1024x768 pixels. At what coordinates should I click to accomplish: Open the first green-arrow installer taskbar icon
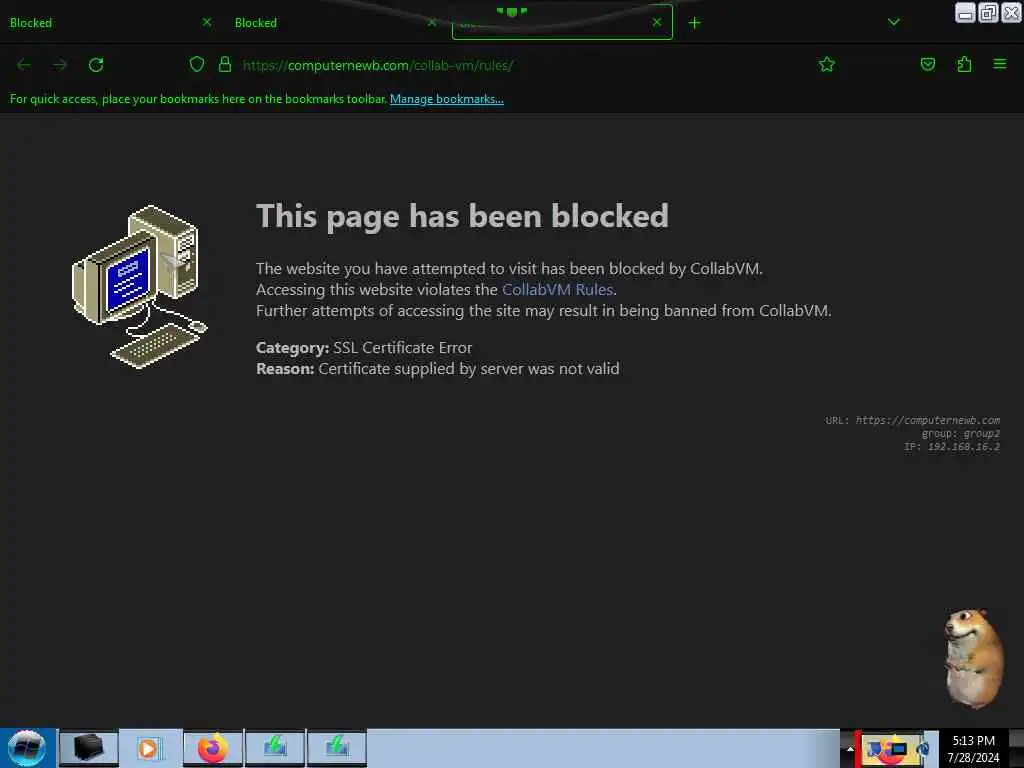(274, 748)
